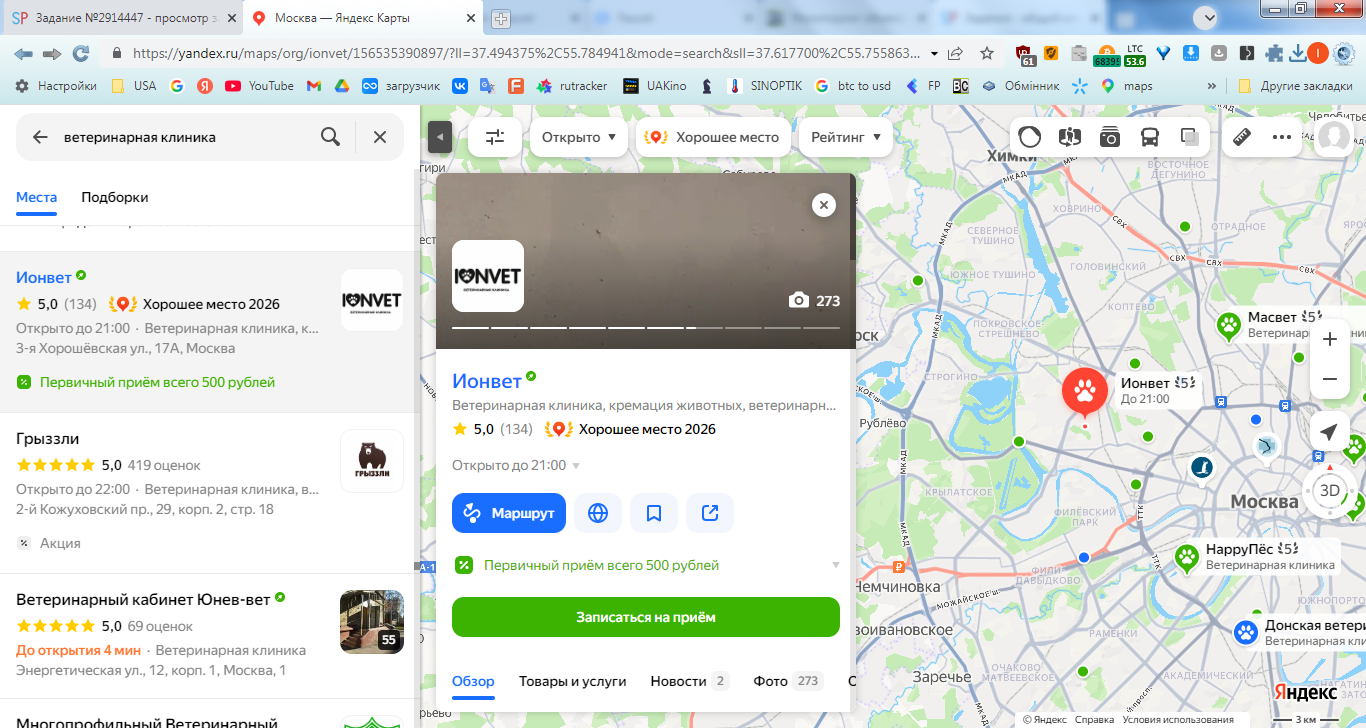This screenshot has width=1366, height=728.
Task: Bookmark this page with the star
Action: pos(987,53)
